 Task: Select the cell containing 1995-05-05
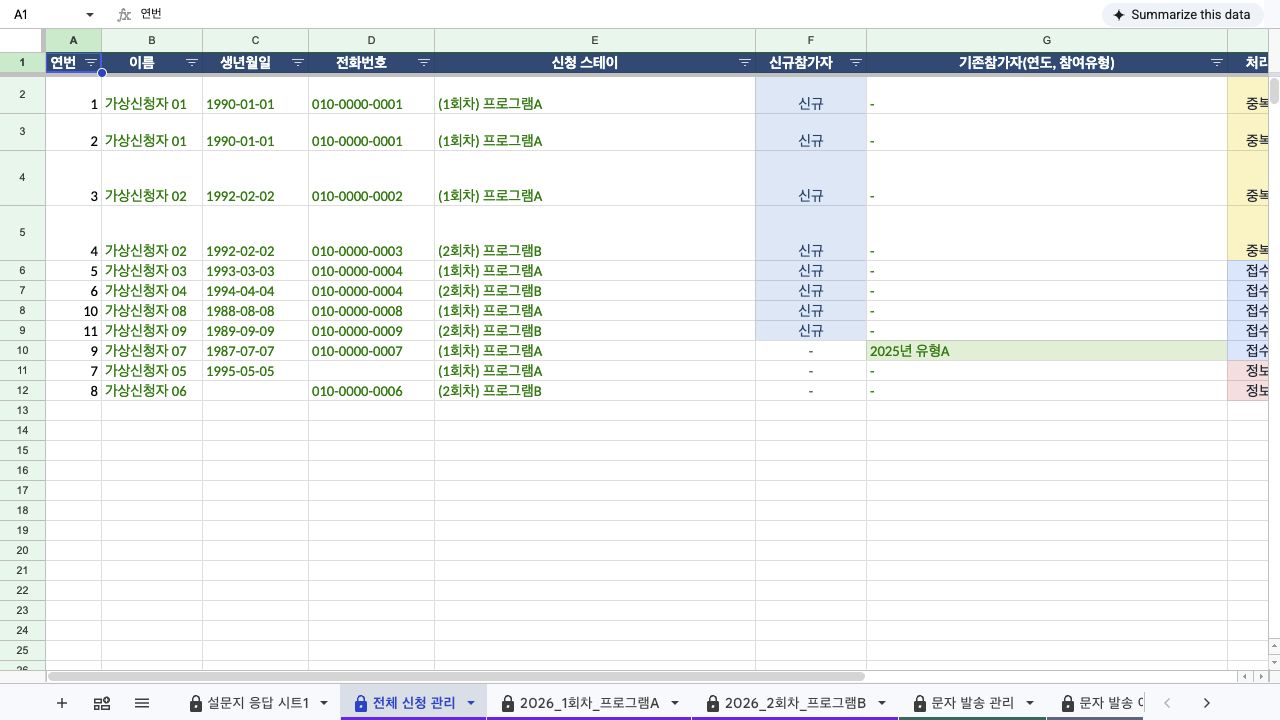coord(255,371)
